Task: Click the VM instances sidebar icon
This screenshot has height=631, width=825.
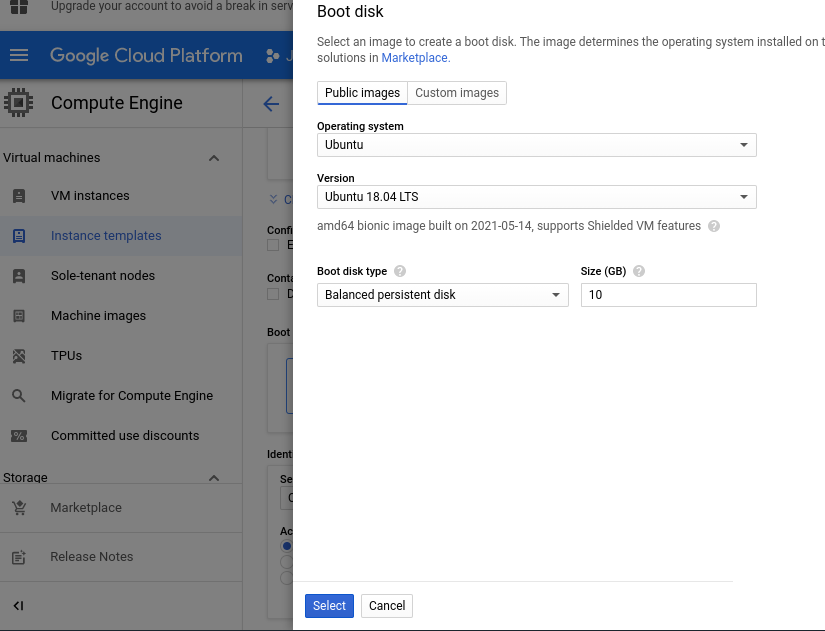Action: (x=19, y=196)
